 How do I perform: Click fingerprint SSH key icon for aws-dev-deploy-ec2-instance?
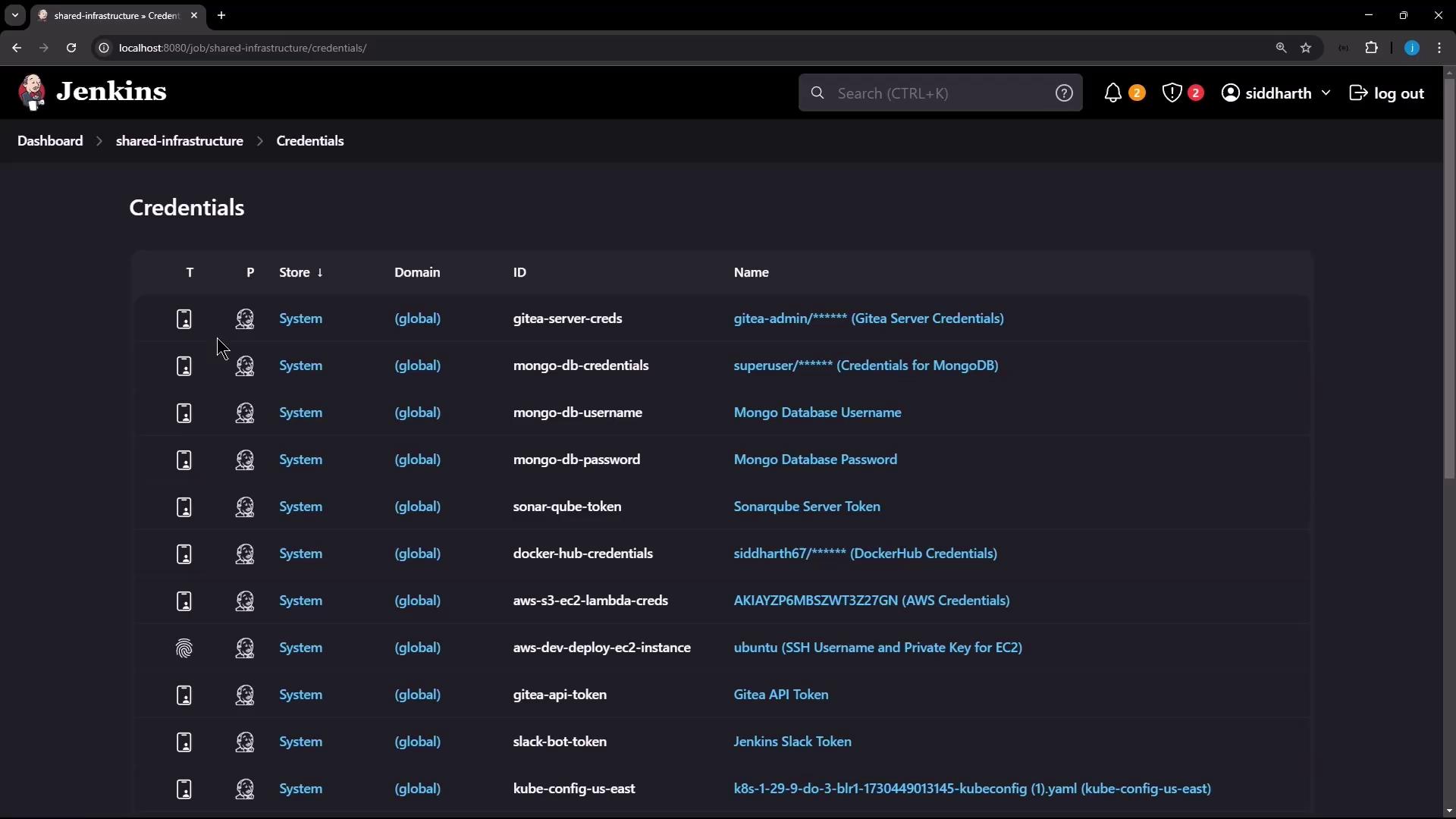click(x=184, y=648)
